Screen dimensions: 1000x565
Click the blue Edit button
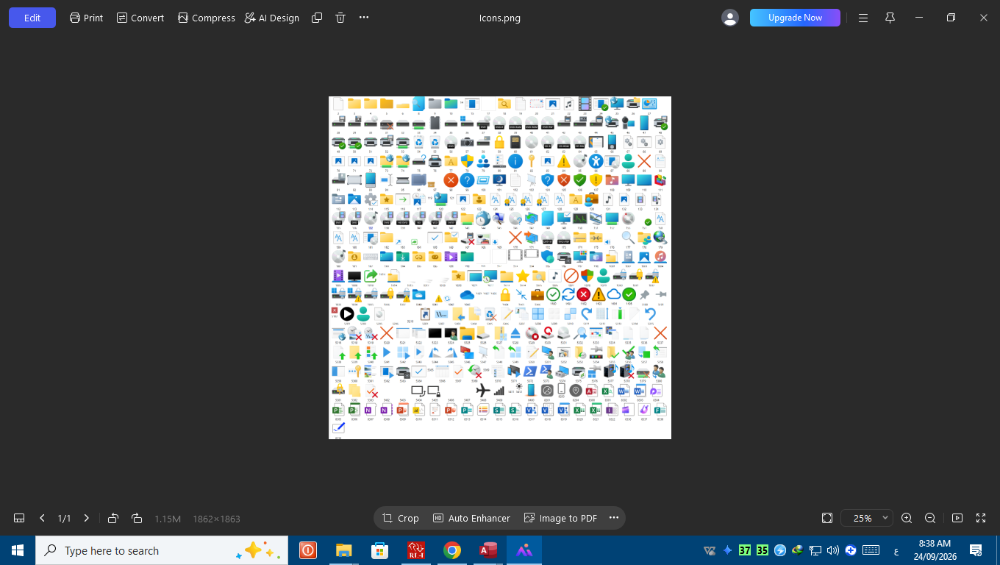[32, 18]
